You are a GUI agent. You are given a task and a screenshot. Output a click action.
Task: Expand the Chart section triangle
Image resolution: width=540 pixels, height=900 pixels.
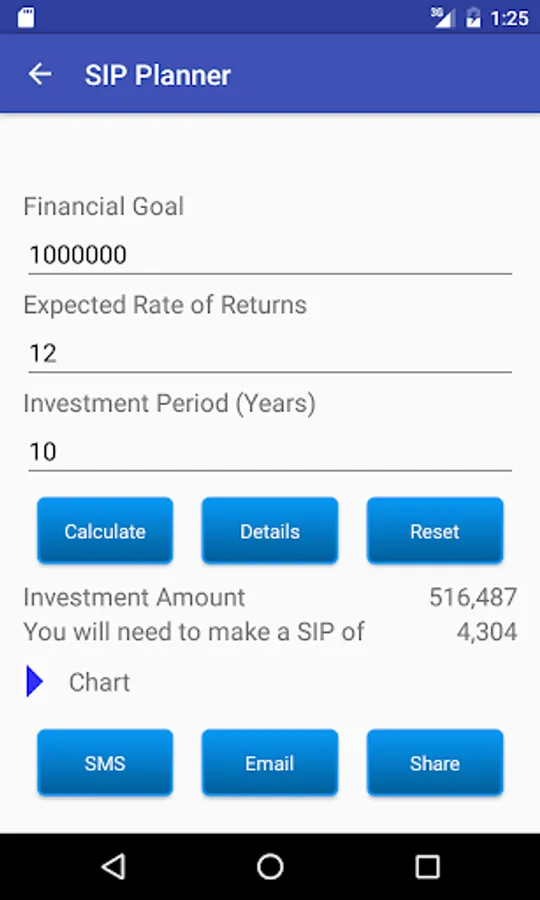[34, 681]
